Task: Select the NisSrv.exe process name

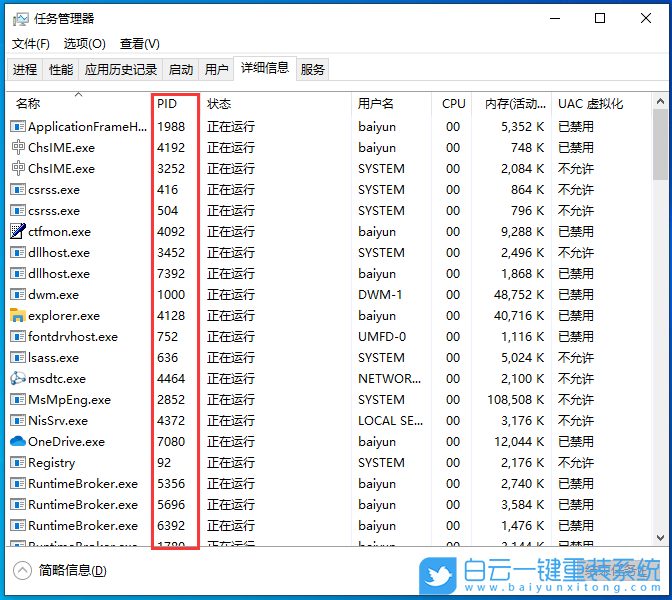Action: click(x=58, y=421)
